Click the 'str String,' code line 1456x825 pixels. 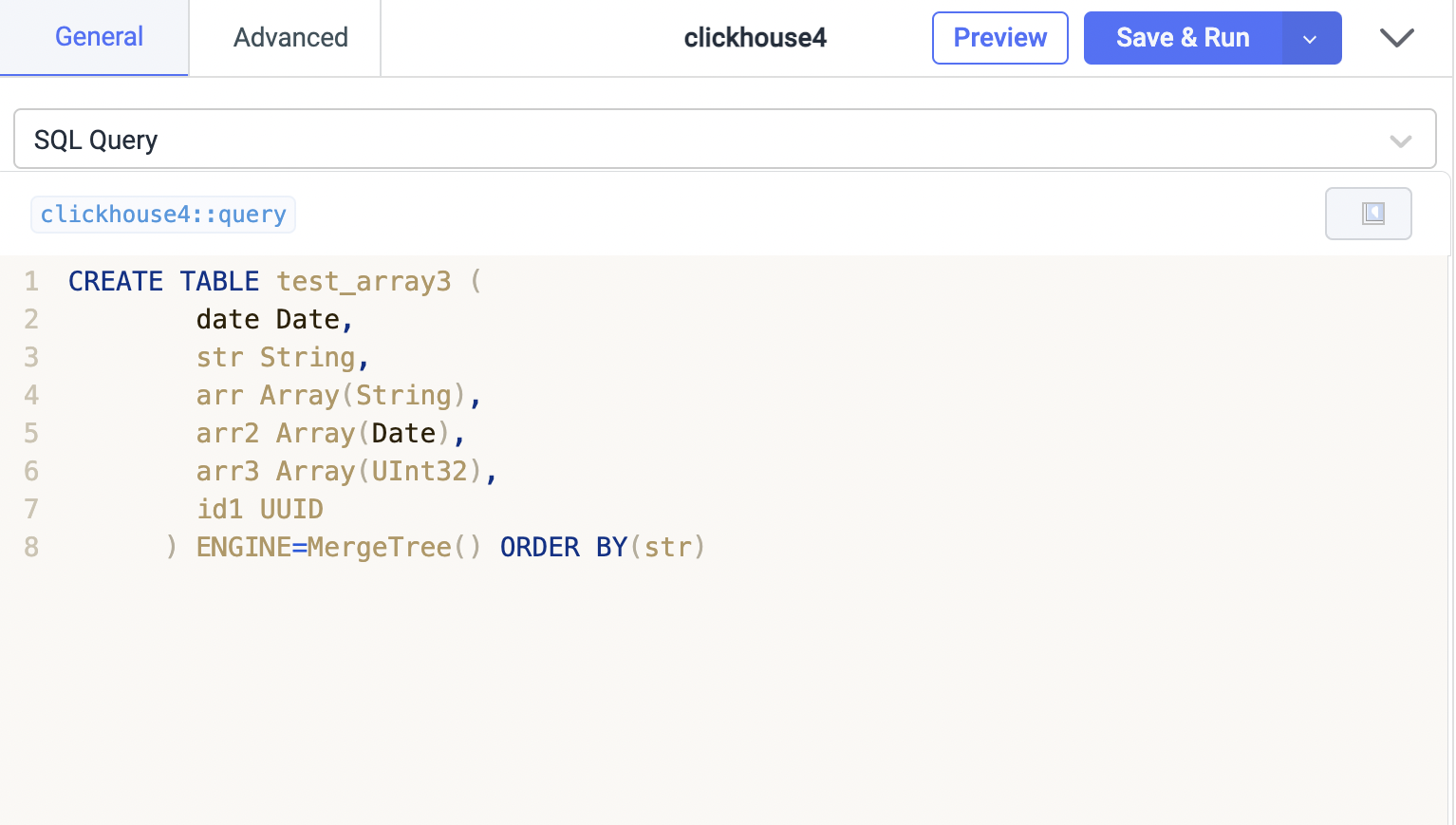click(282, 358)
